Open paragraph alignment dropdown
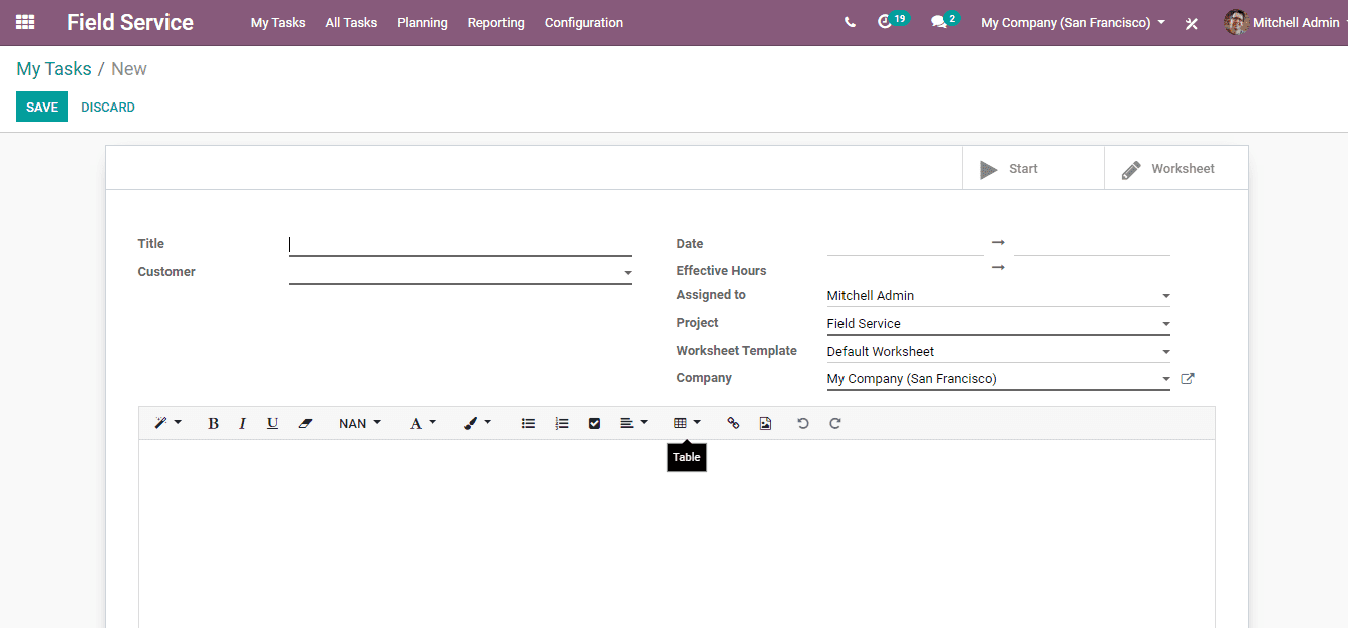 (634, 423)
